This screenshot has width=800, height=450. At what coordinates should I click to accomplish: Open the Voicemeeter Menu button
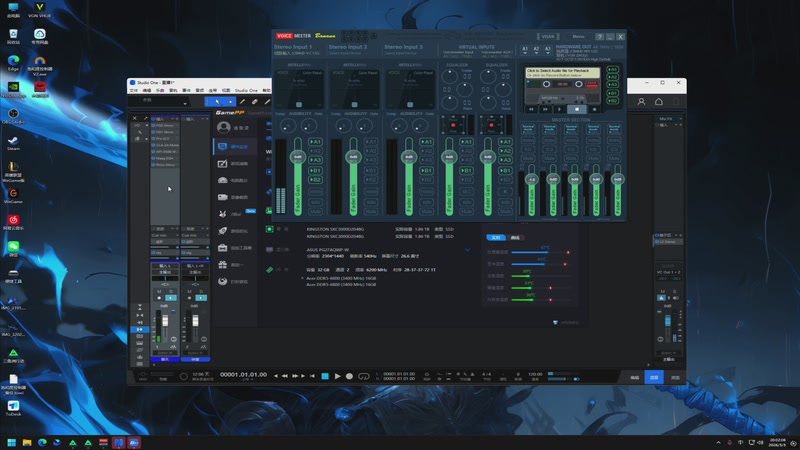(578, 37)
